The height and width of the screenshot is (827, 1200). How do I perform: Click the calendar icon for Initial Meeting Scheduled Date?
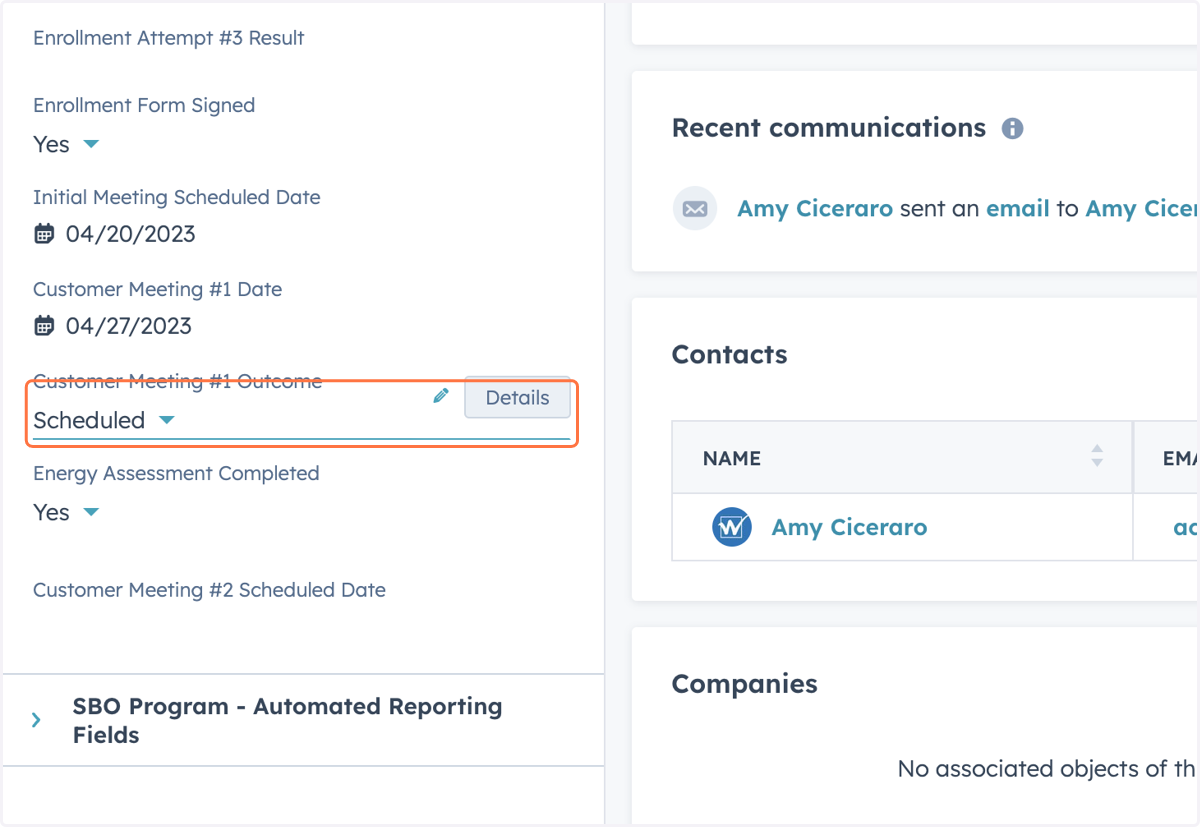(x=44, y=234)
